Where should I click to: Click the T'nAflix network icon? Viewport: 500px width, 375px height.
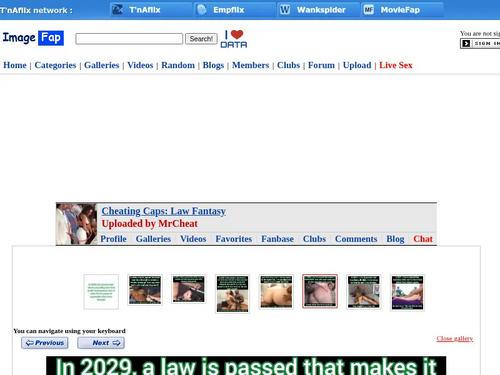(117, 10)
